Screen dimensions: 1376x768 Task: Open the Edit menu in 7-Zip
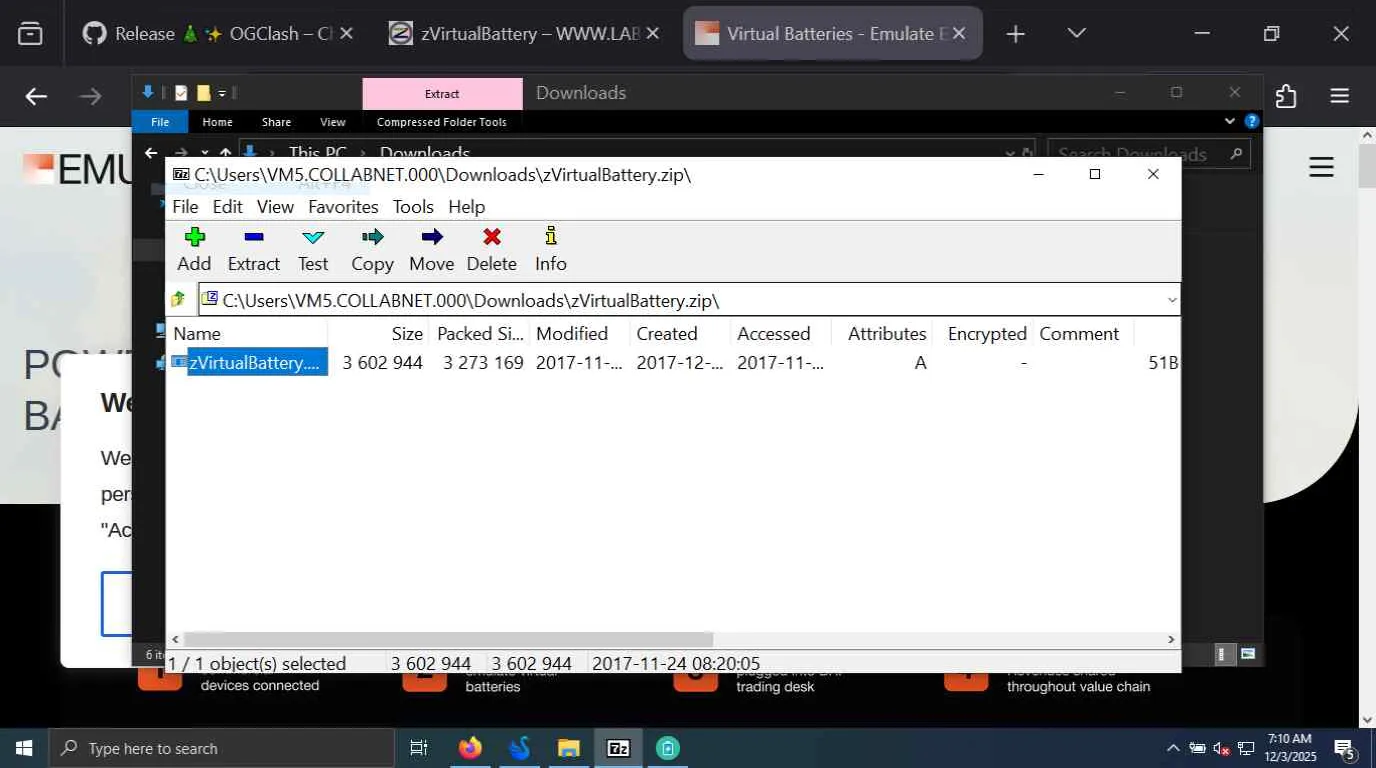pos(227,207)
